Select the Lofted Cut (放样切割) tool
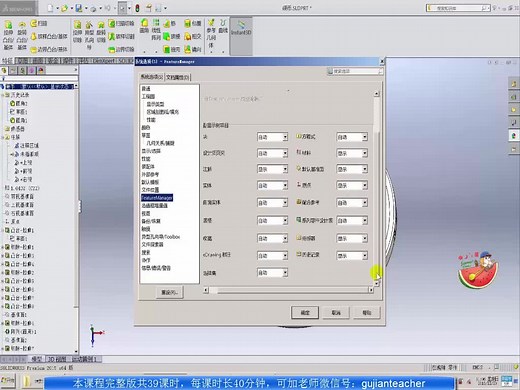Screen dimensions: 520x390 click(122, 36)
